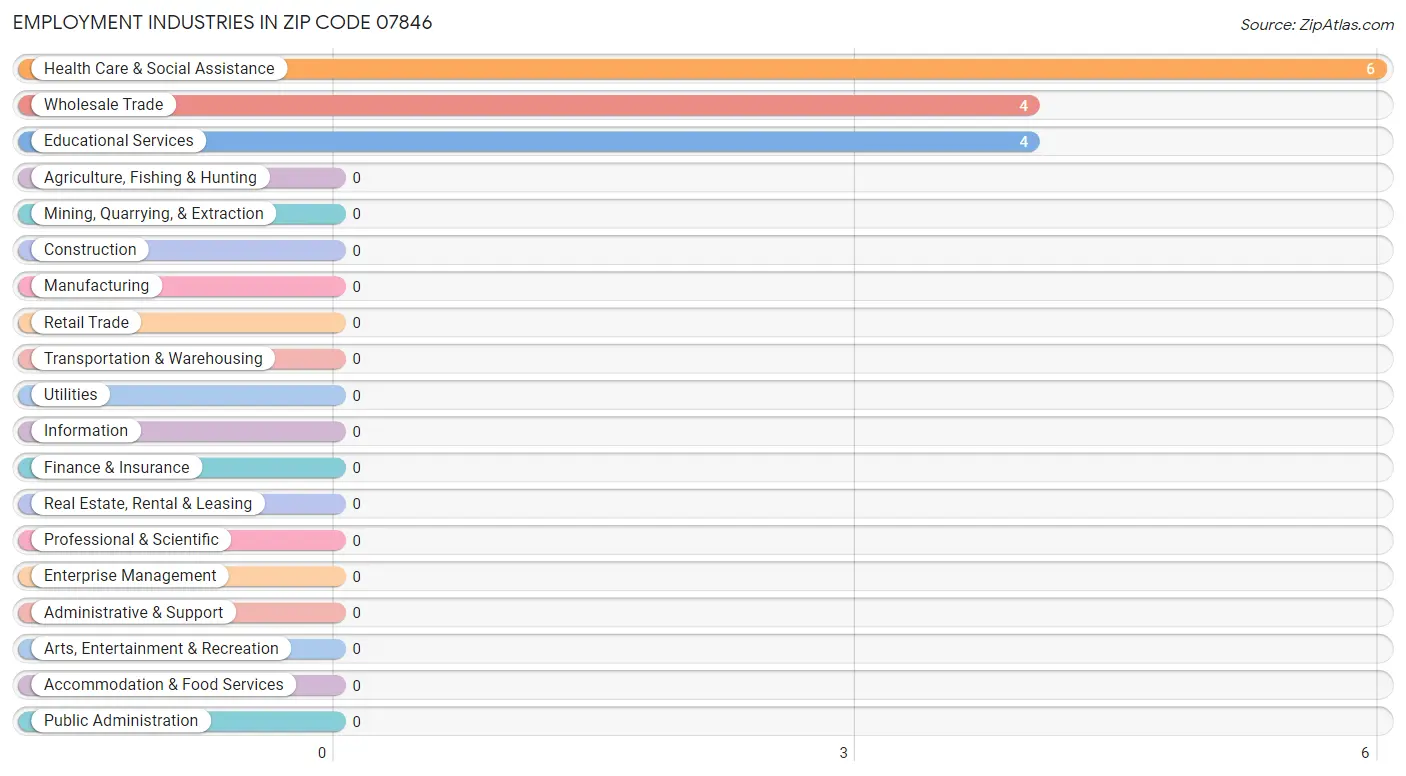The height and width of the screenshot is (776, 1406).
Task: Click the Source: ZipAtlas.com text
Action: 1317,25
